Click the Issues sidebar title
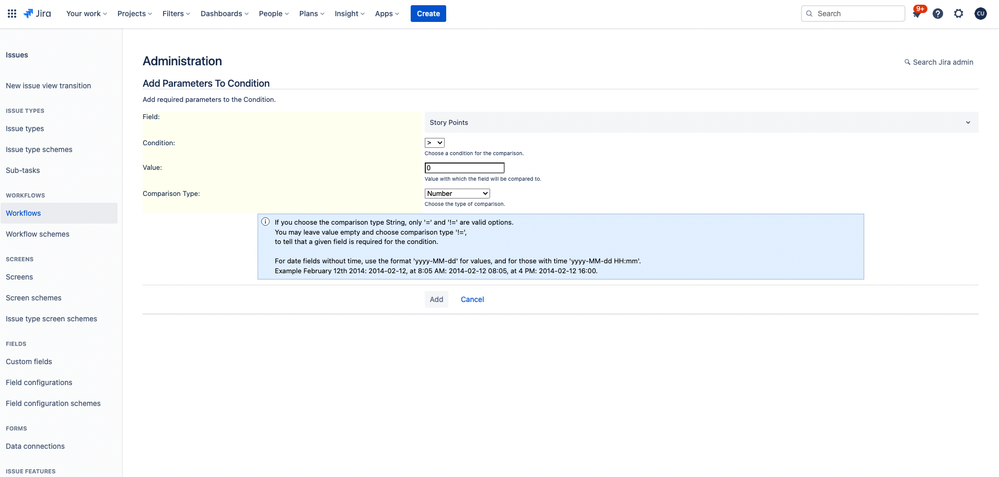999x477 pixels. click(17, 55)
